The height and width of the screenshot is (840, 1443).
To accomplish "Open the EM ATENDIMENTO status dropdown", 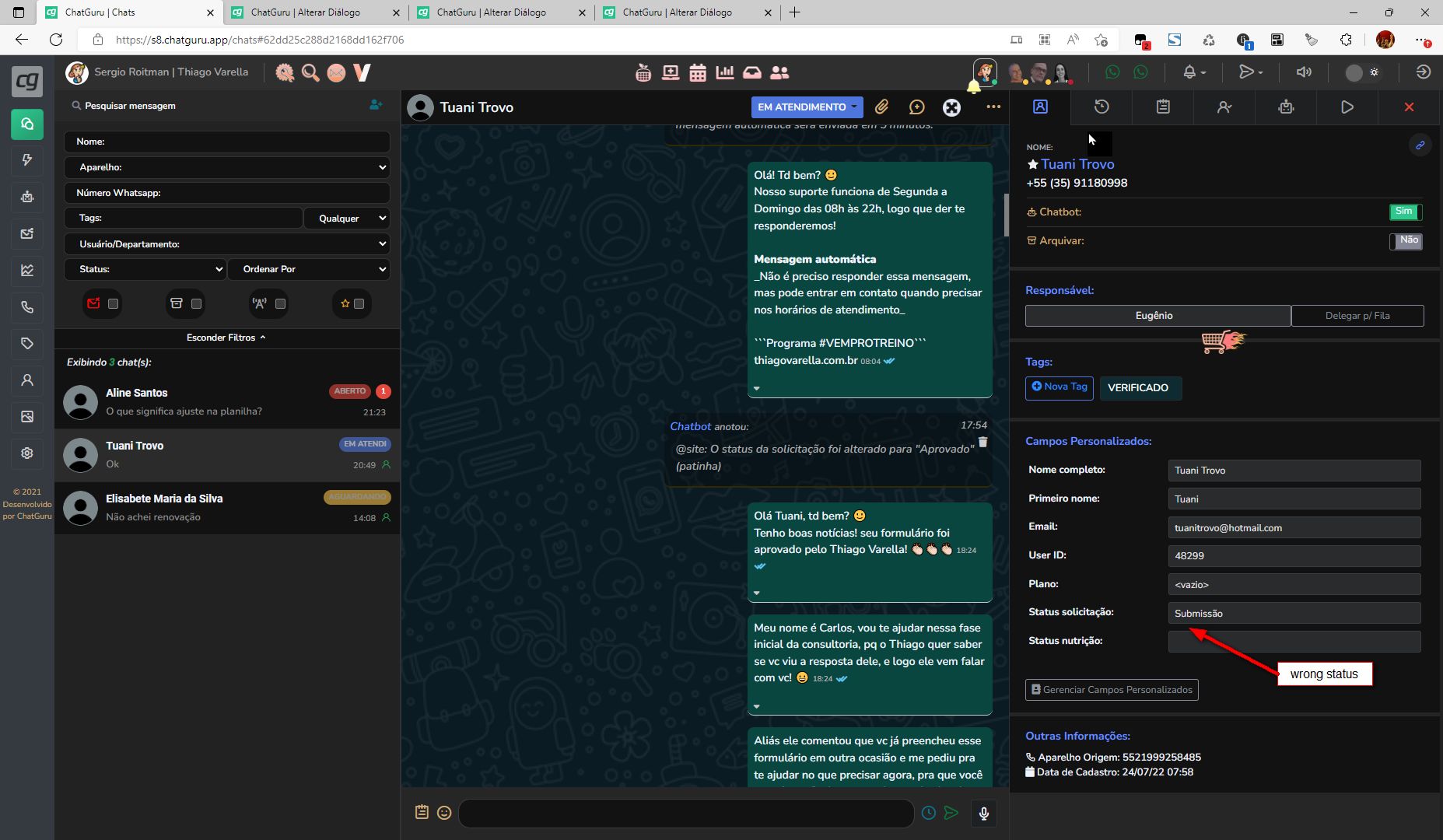I will tap(807, 107).
